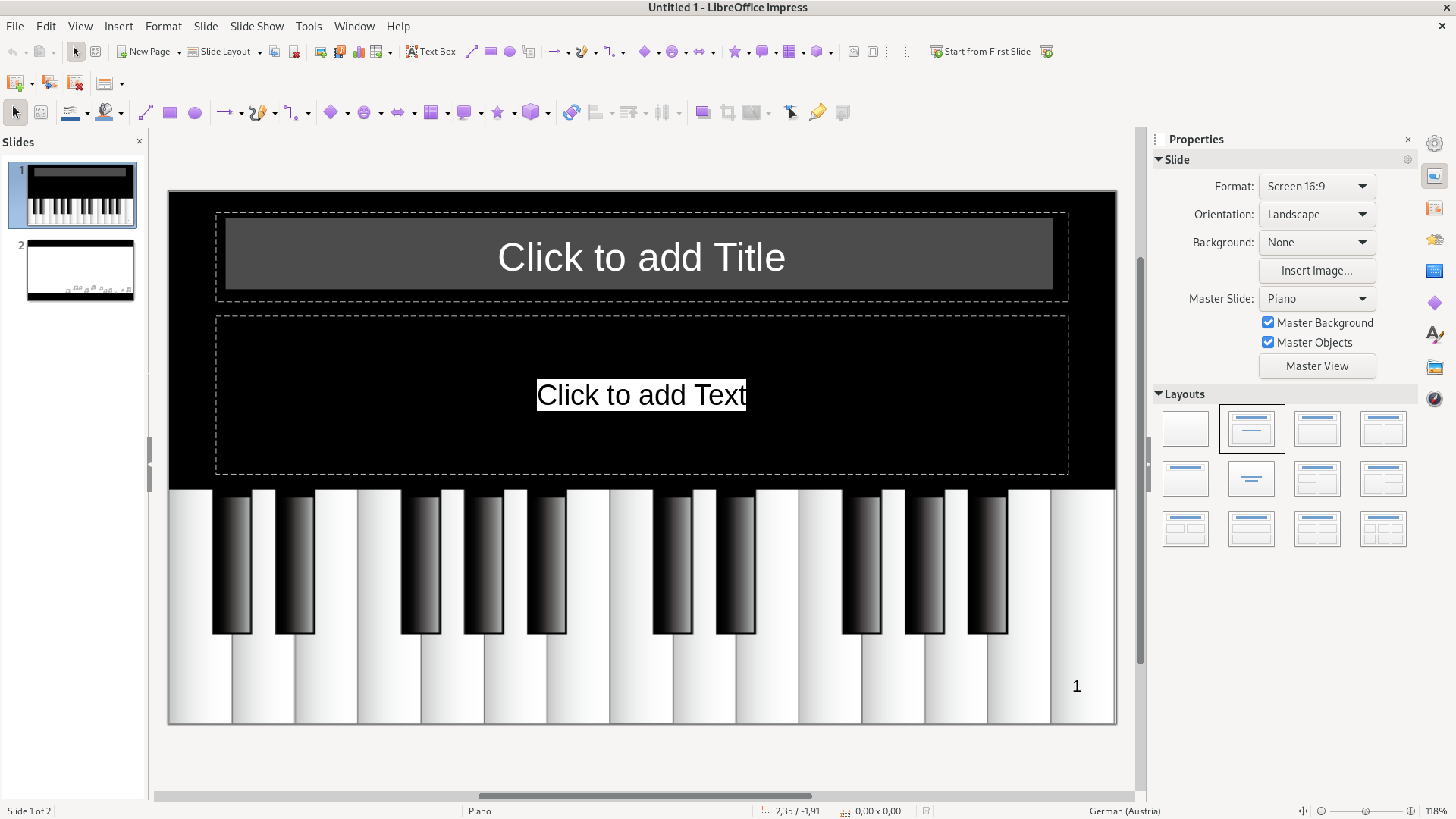Open the Format dropdown Screen 16:9
This screenshot has height=819, width=1456.
(x=1317, y=187)
